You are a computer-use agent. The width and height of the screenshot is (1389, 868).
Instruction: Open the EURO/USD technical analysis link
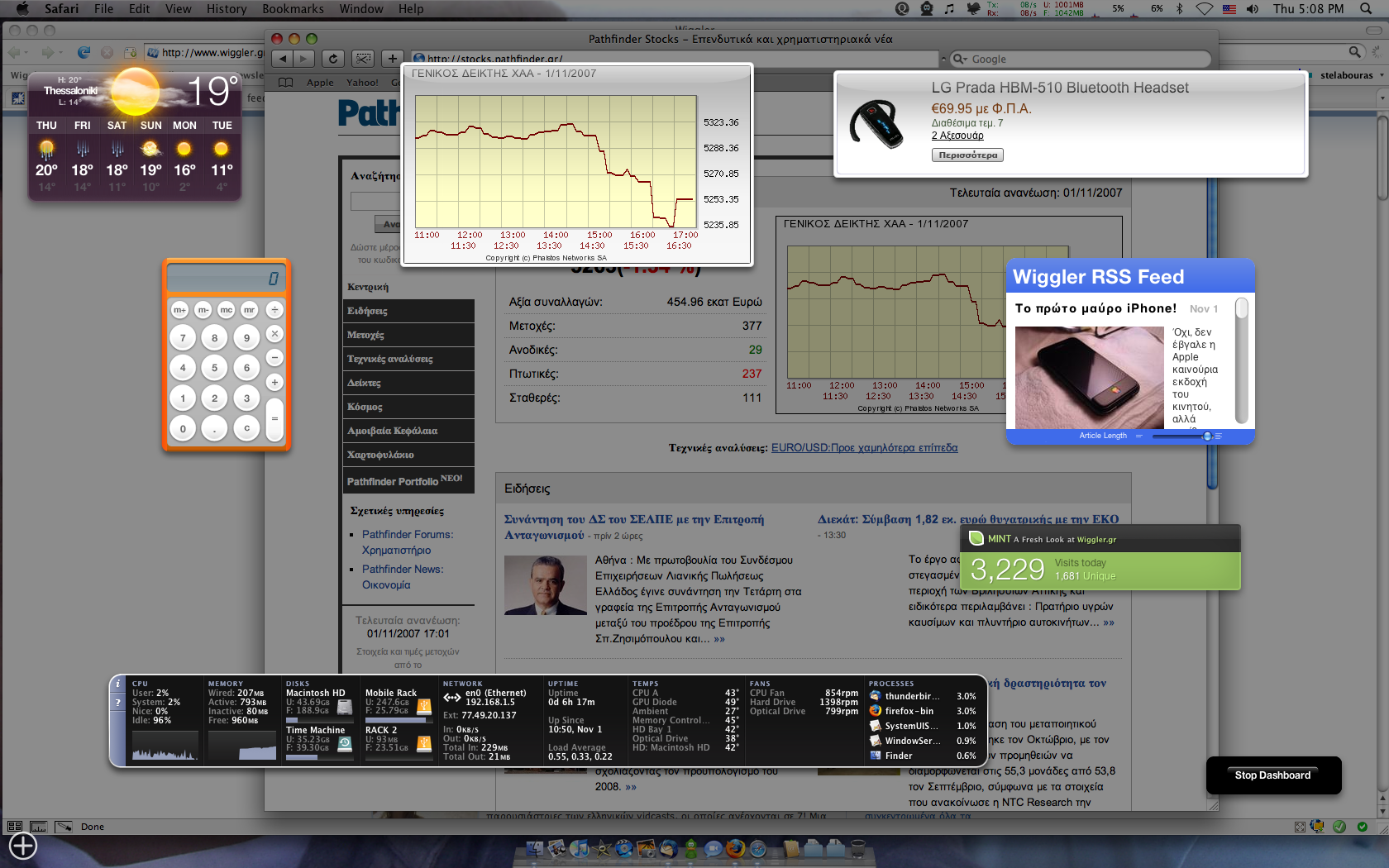[864, 448]
